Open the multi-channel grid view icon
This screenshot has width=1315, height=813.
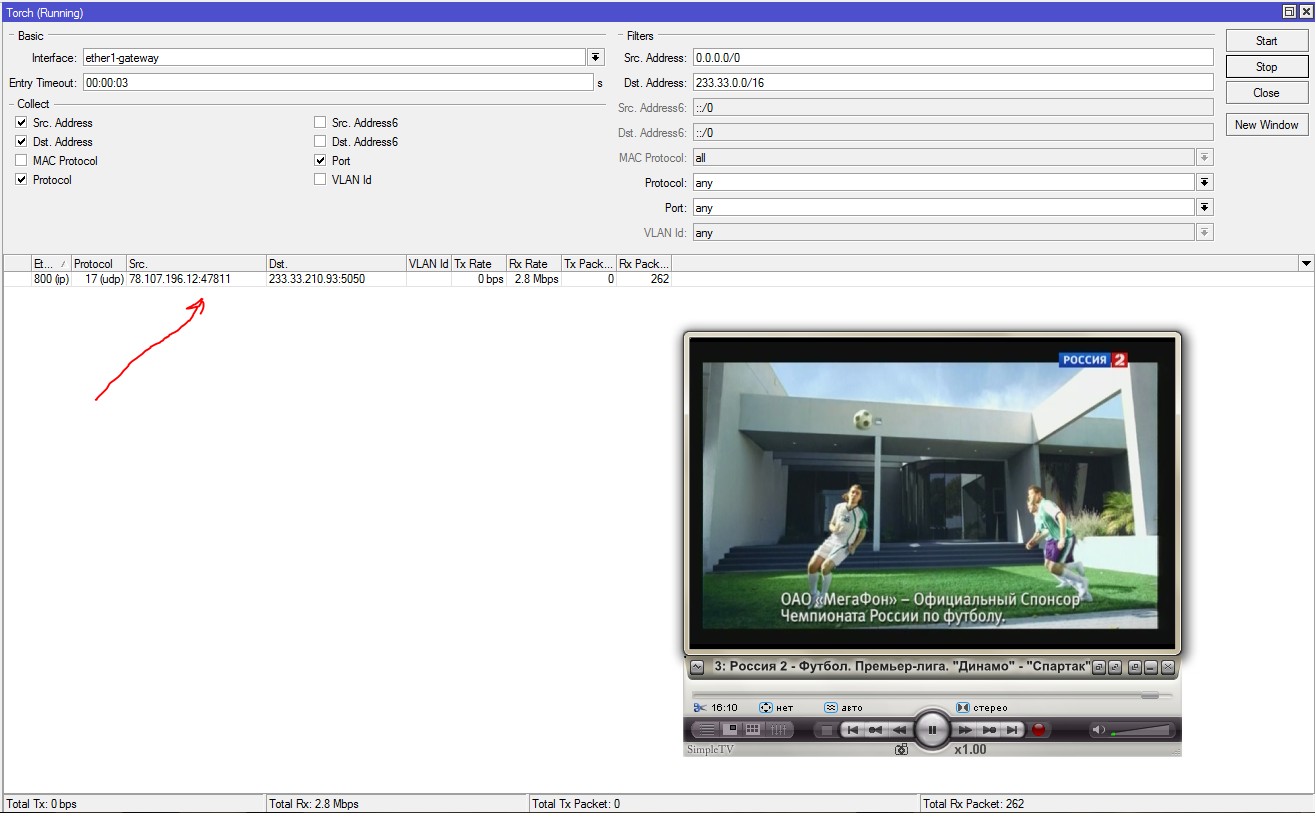pos(753,730)
